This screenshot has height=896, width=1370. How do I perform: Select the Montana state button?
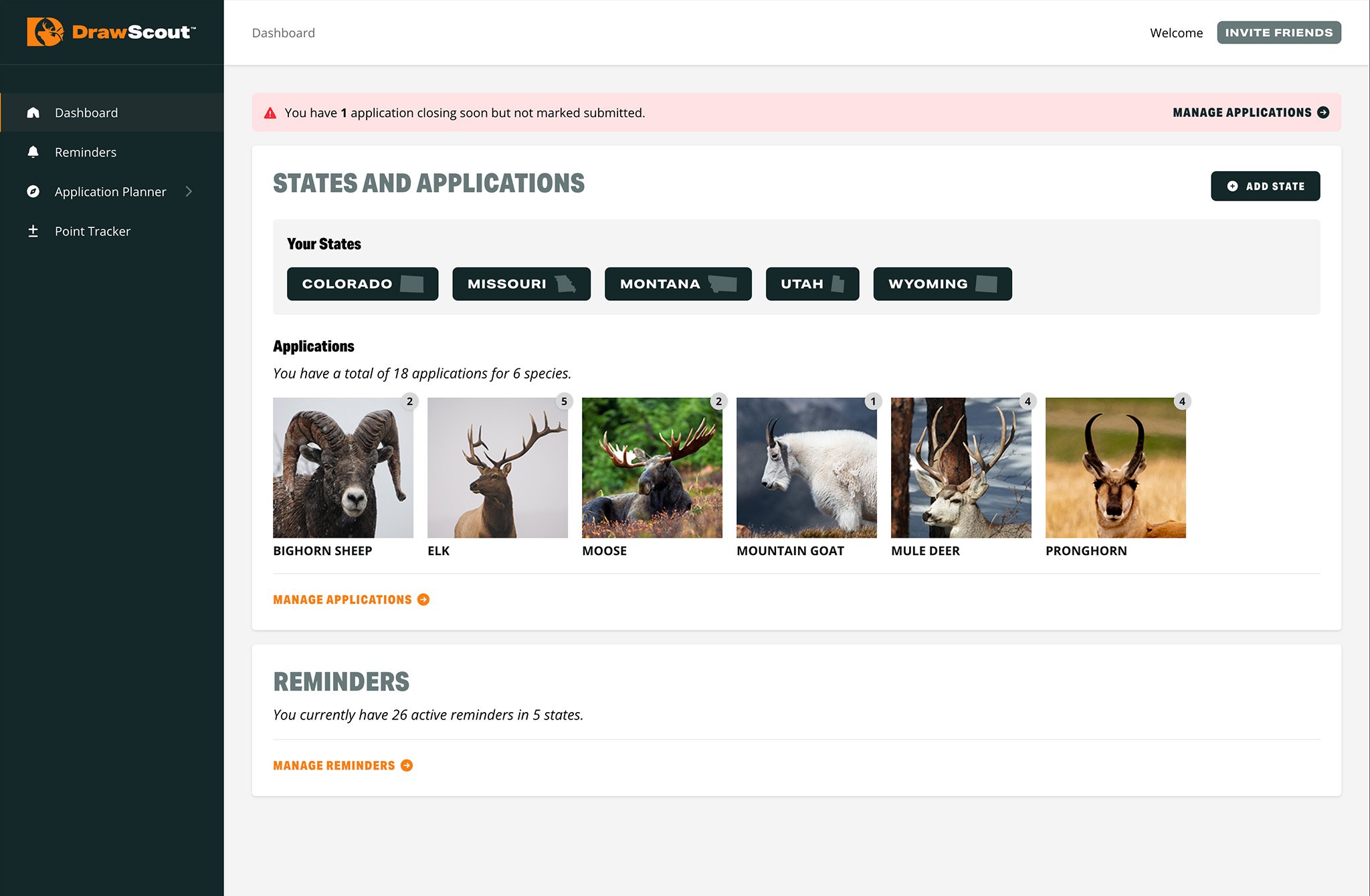coord(678,284)
